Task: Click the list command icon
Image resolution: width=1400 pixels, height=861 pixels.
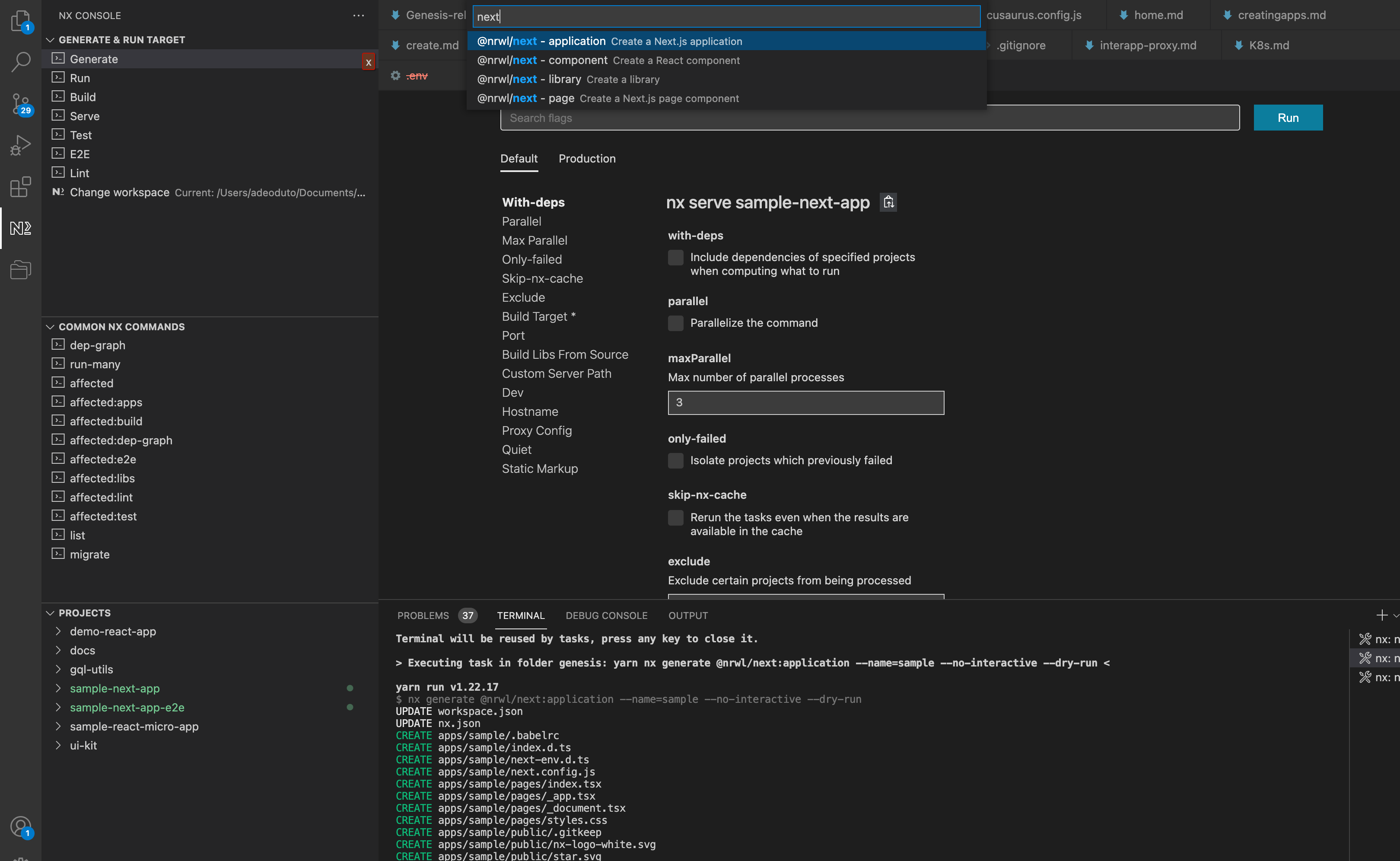Action: tap(57, 534)
